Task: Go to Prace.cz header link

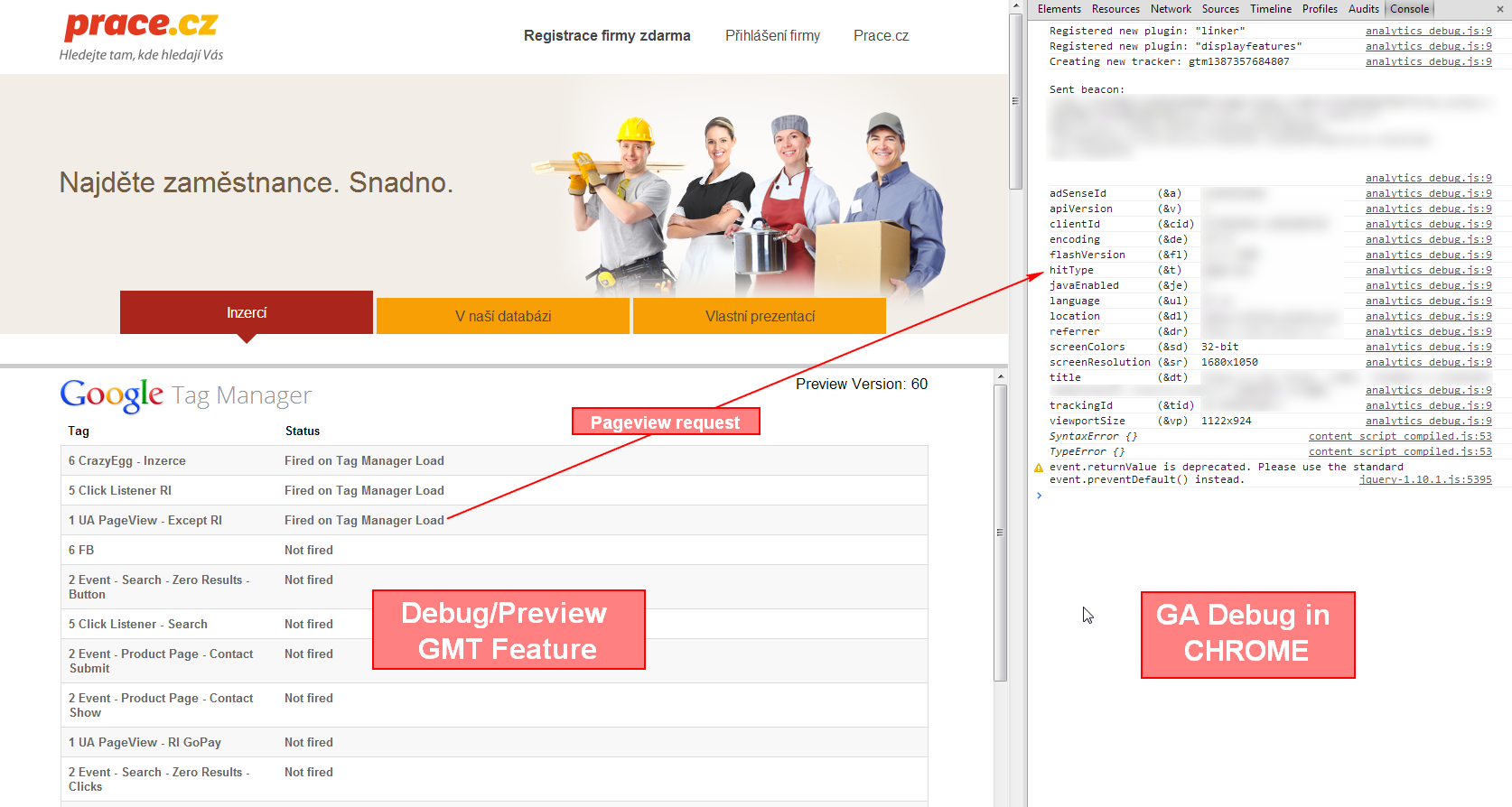Action: pyautogui.click(x=882, y=36)
